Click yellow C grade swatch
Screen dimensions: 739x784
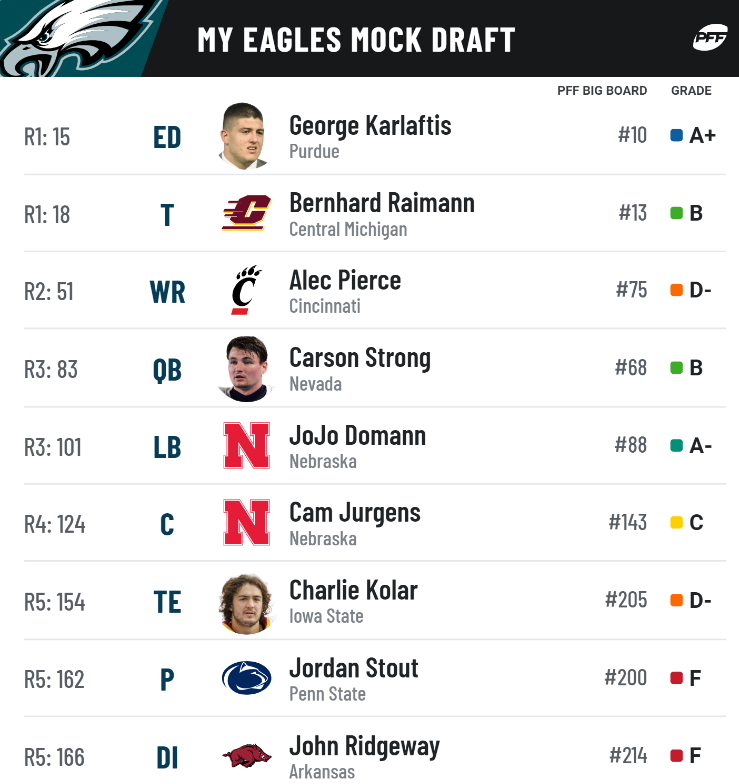(677, 522)
